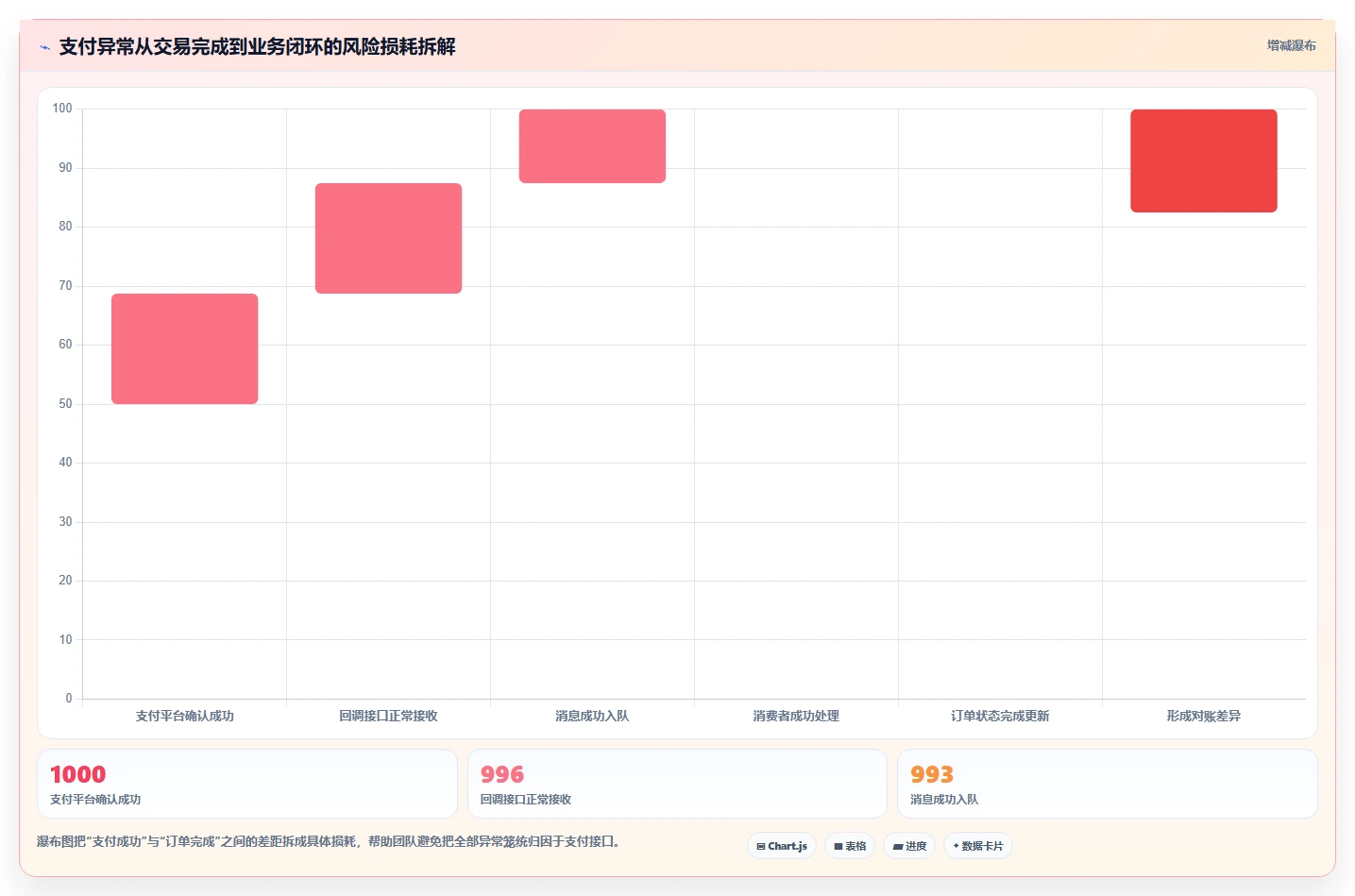Screen dimensions: 1355x896
Task: Click the 回调接口正常接收 x-axis label
Action: 388,716
